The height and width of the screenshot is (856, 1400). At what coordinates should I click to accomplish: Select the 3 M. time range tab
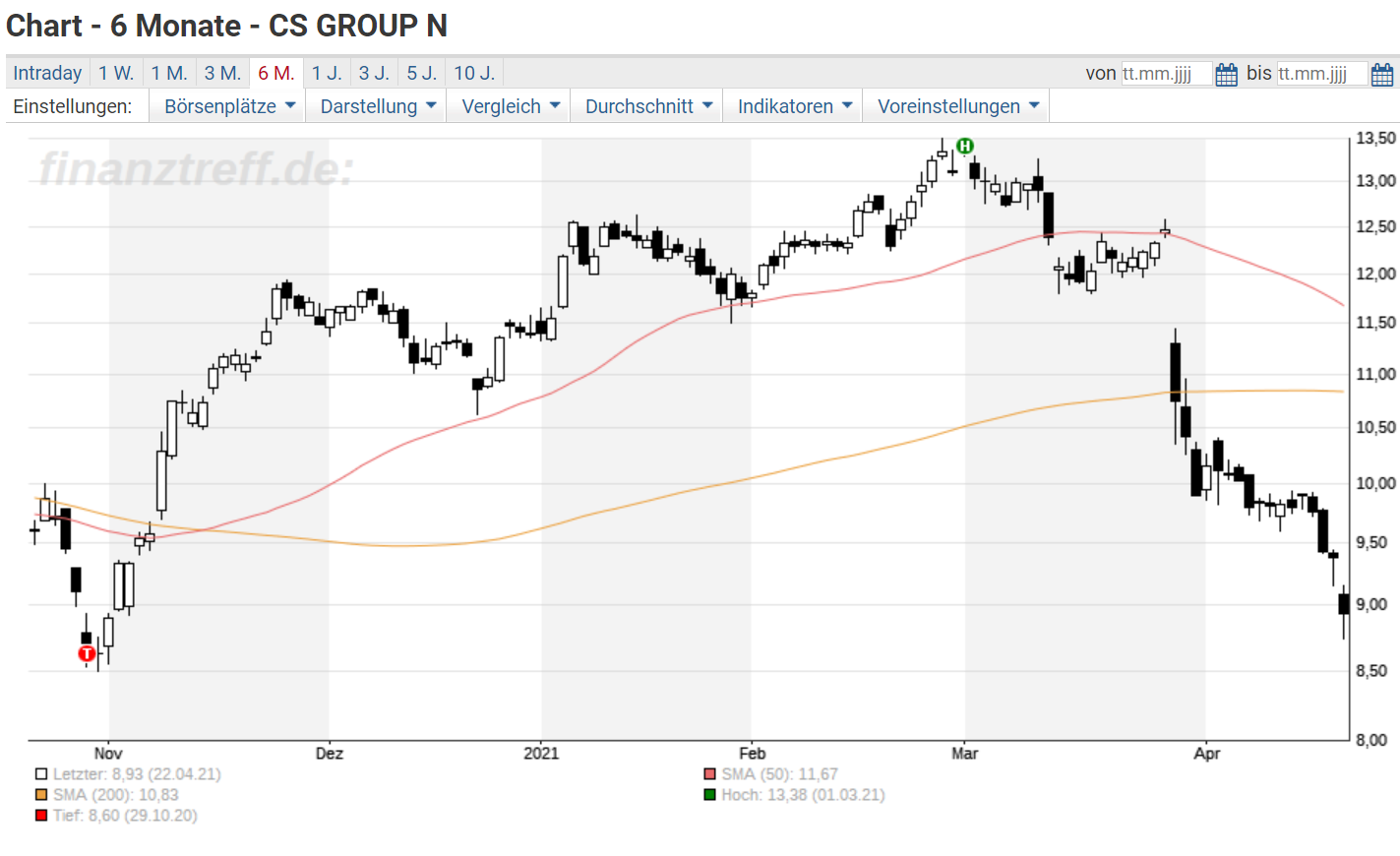(222, 73)
